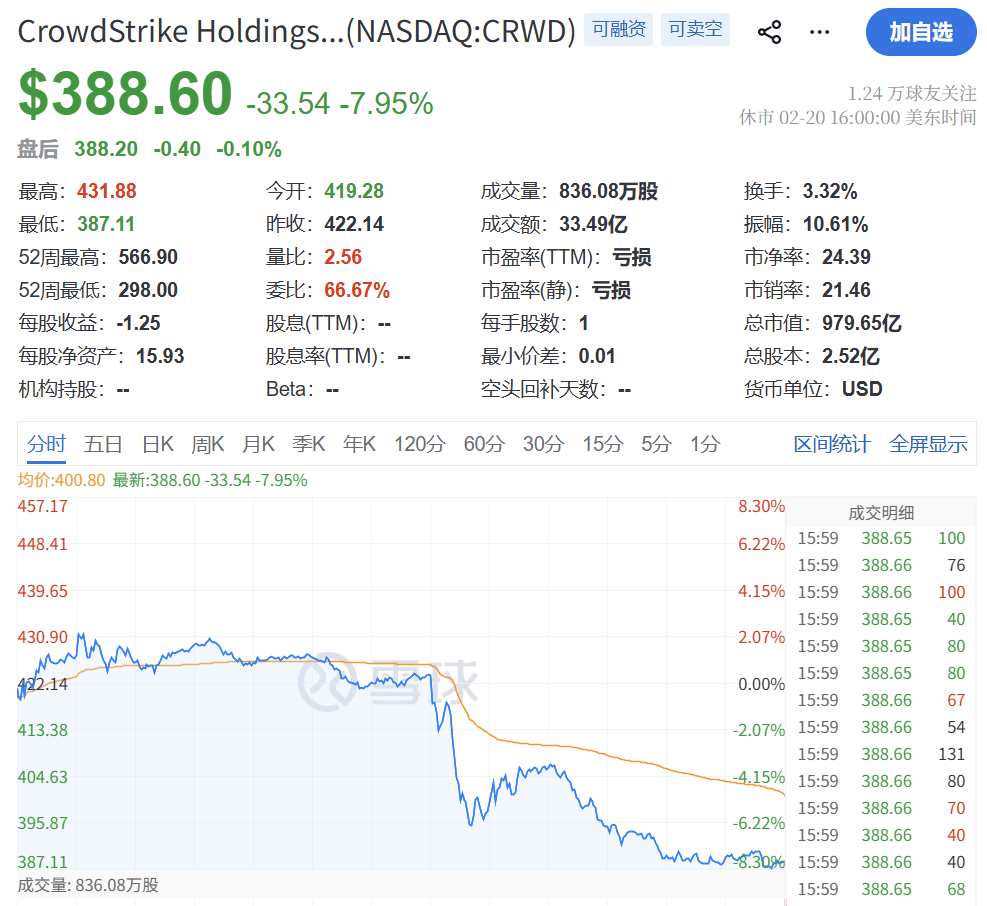Switch to the 1分 interval tab

click(x=705, y=444)
